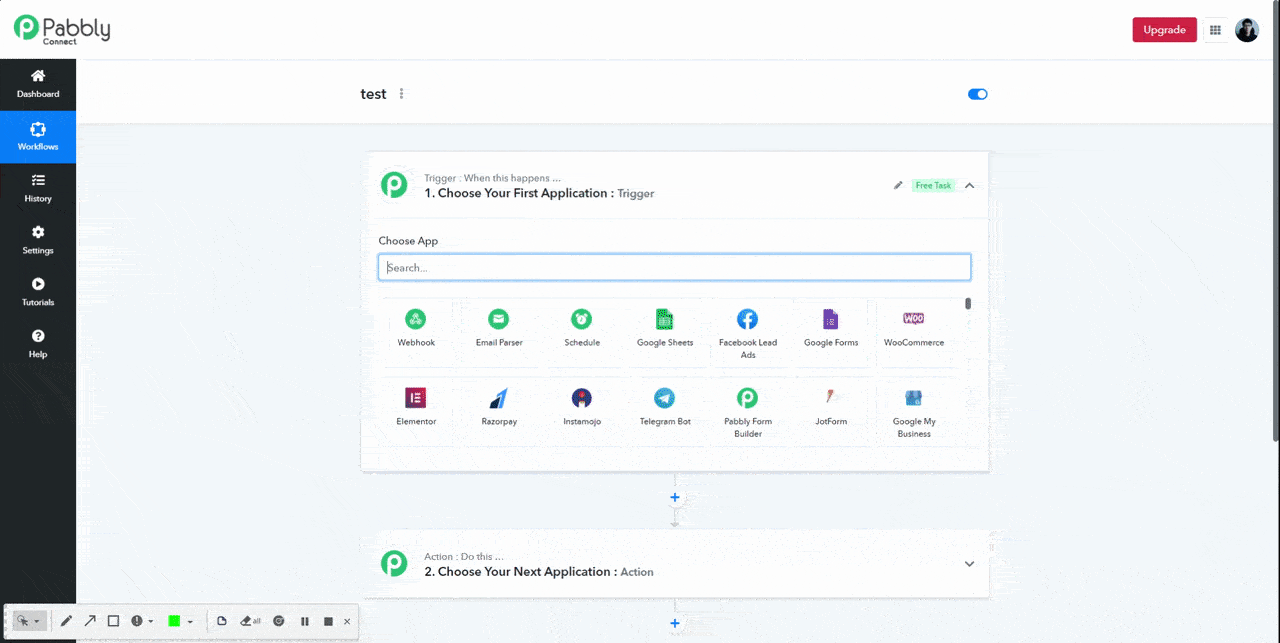
Task: Click into the Choose App search field
Action: [x=675, y=268]
